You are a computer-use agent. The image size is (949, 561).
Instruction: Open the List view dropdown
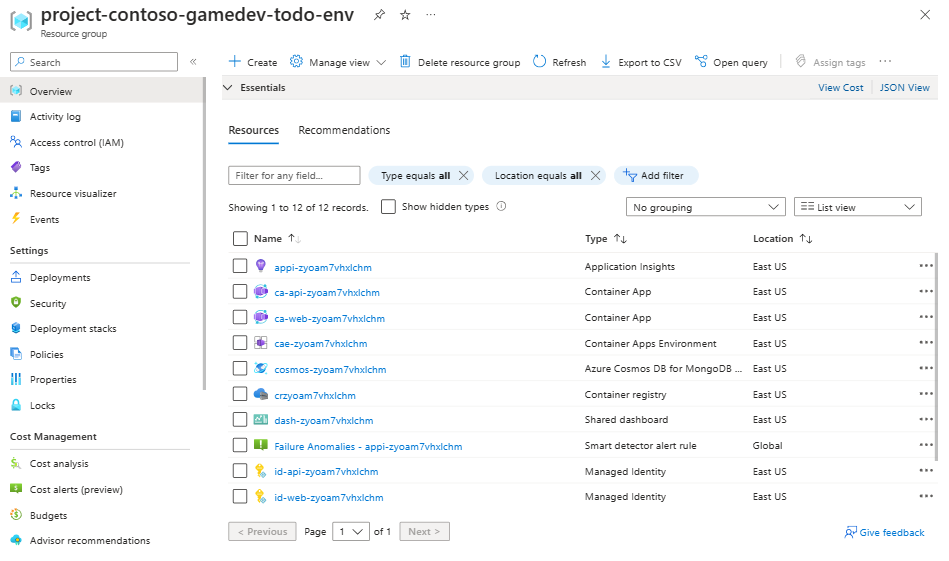click(x=858, y=207)
